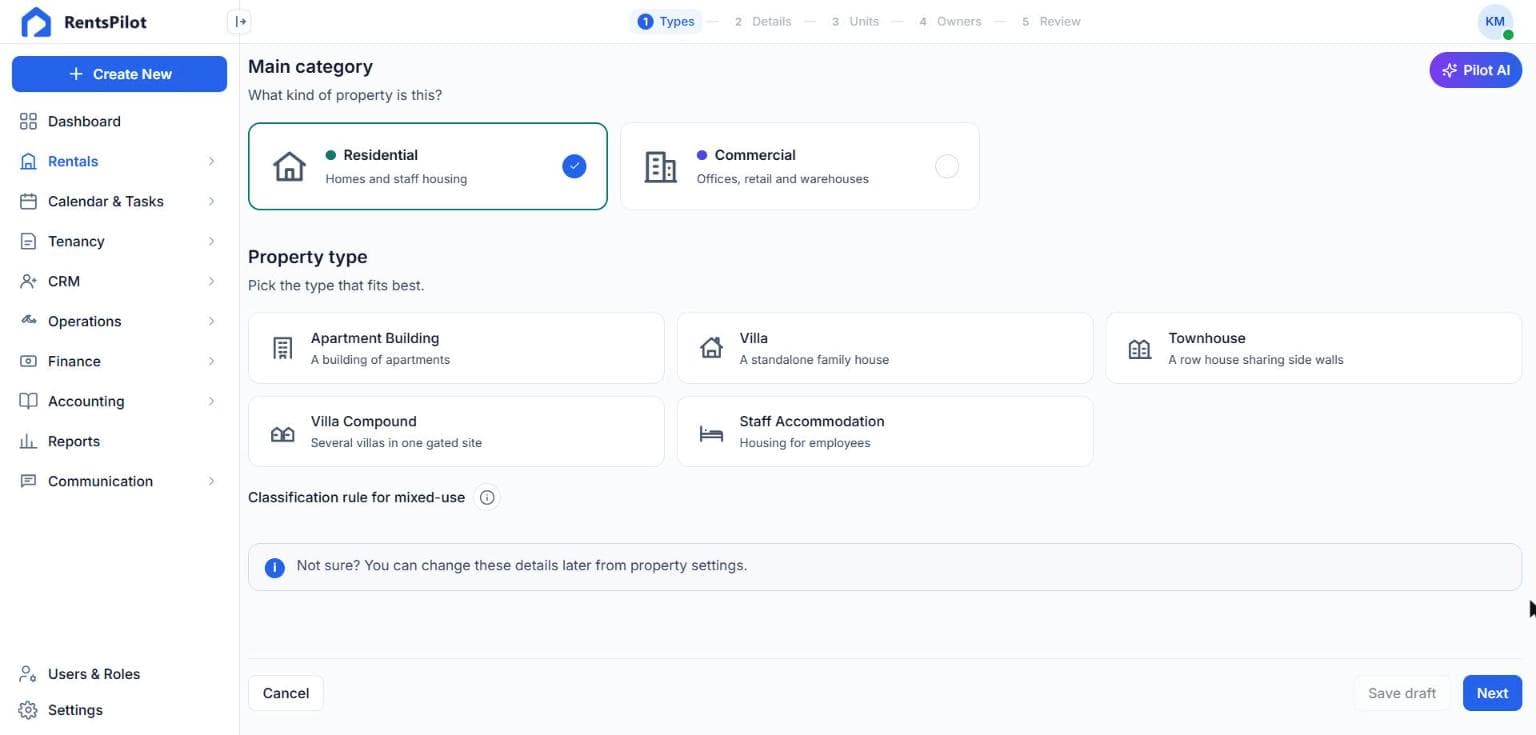Click the Tenancy document icon
The image size is (1536, 735).
28,241
